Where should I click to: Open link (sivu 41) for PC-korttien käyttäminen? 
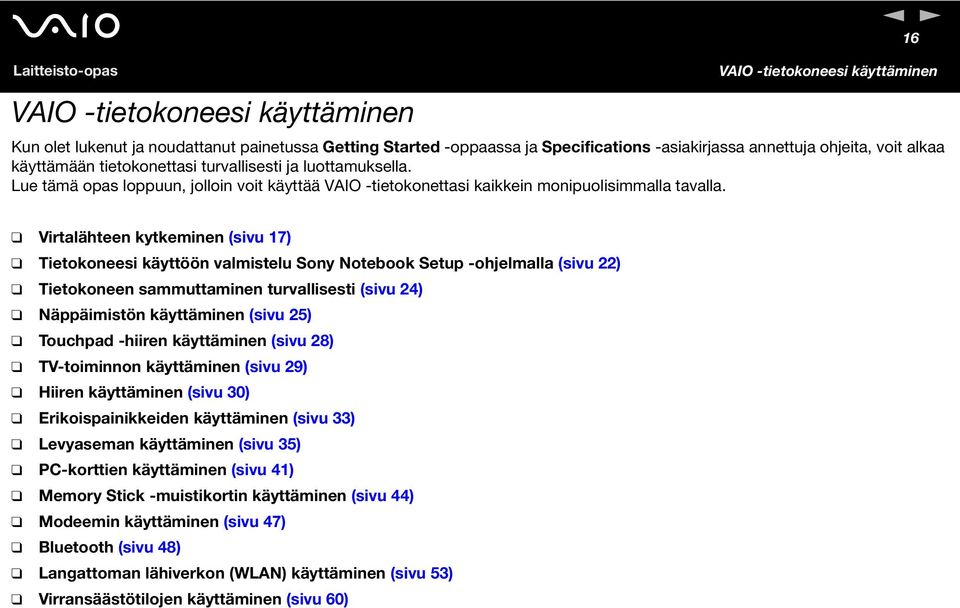click(263, 470)
